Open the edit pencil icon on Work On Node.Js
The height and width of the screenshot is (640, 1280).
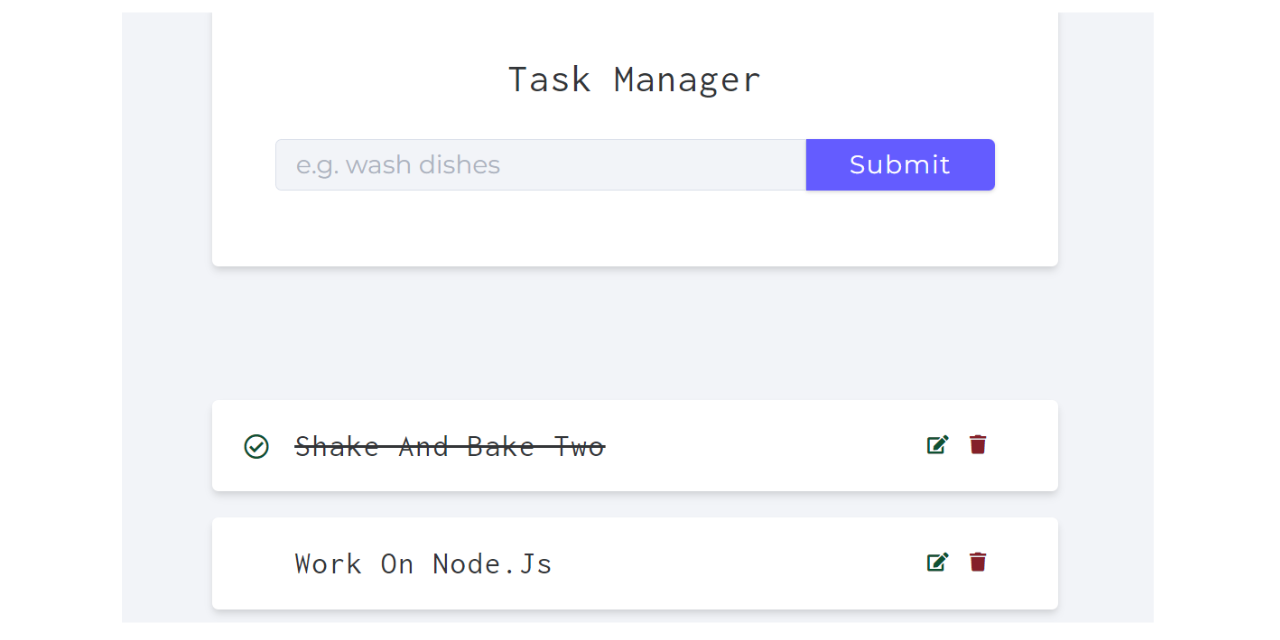pyautogui.click(x=937, y=562)
